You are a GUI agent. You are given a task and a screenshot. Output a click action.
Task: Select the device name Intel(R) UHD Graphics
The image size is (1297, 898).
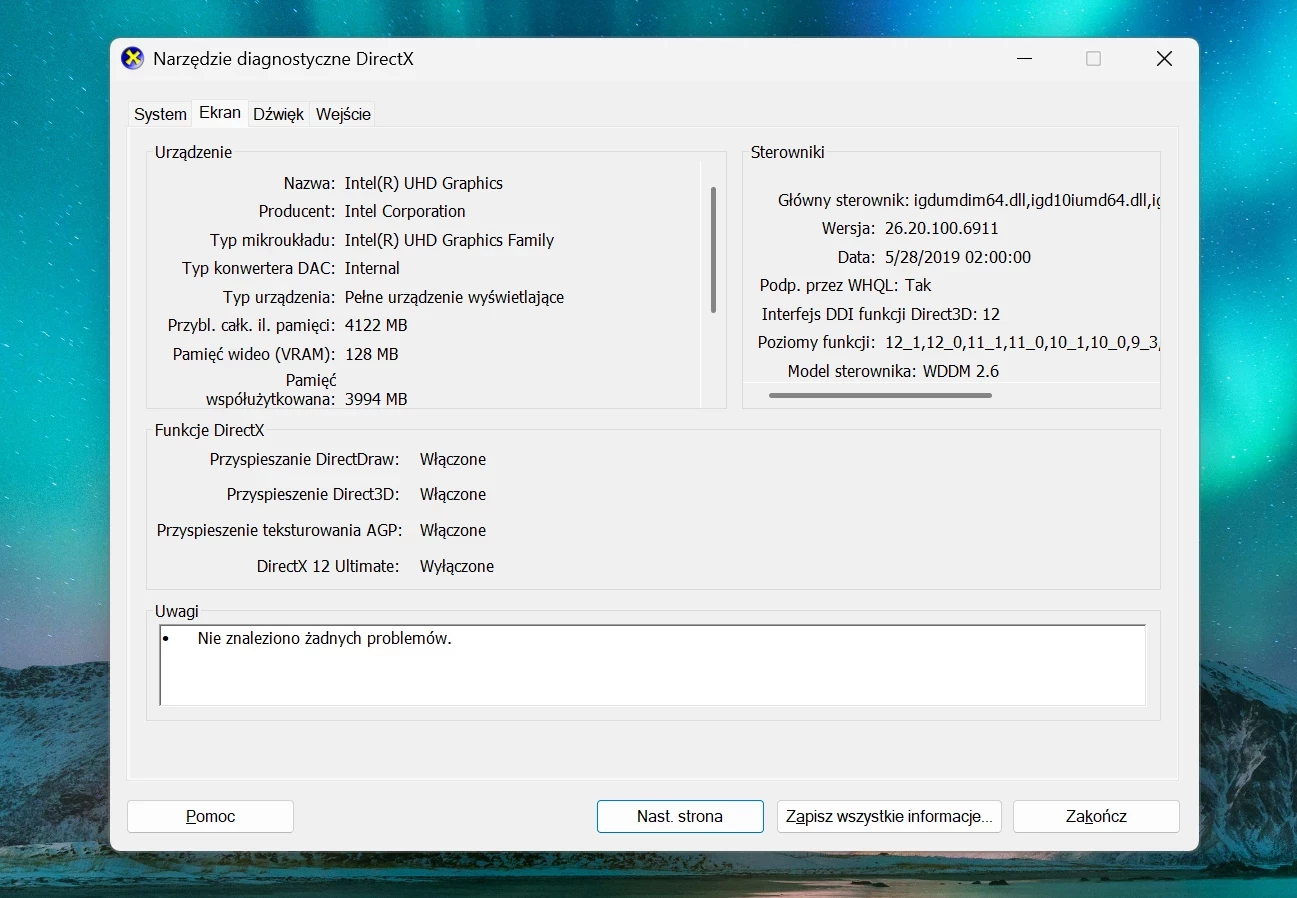pos(424,183)
